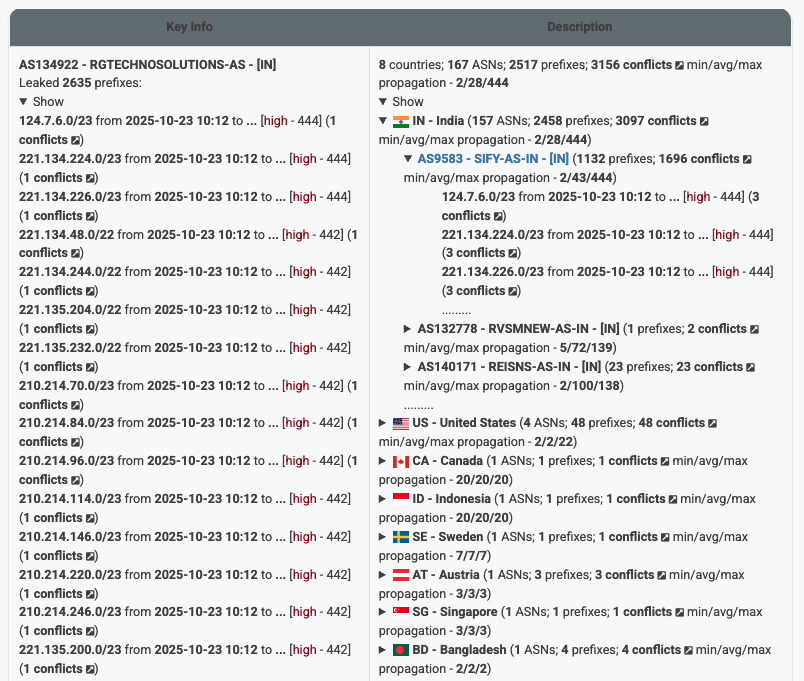The width and height of the screenshot is (804, 681).
Task: Open conflicts icon for AS132778 2 conflicts
Action: point(754,329)
